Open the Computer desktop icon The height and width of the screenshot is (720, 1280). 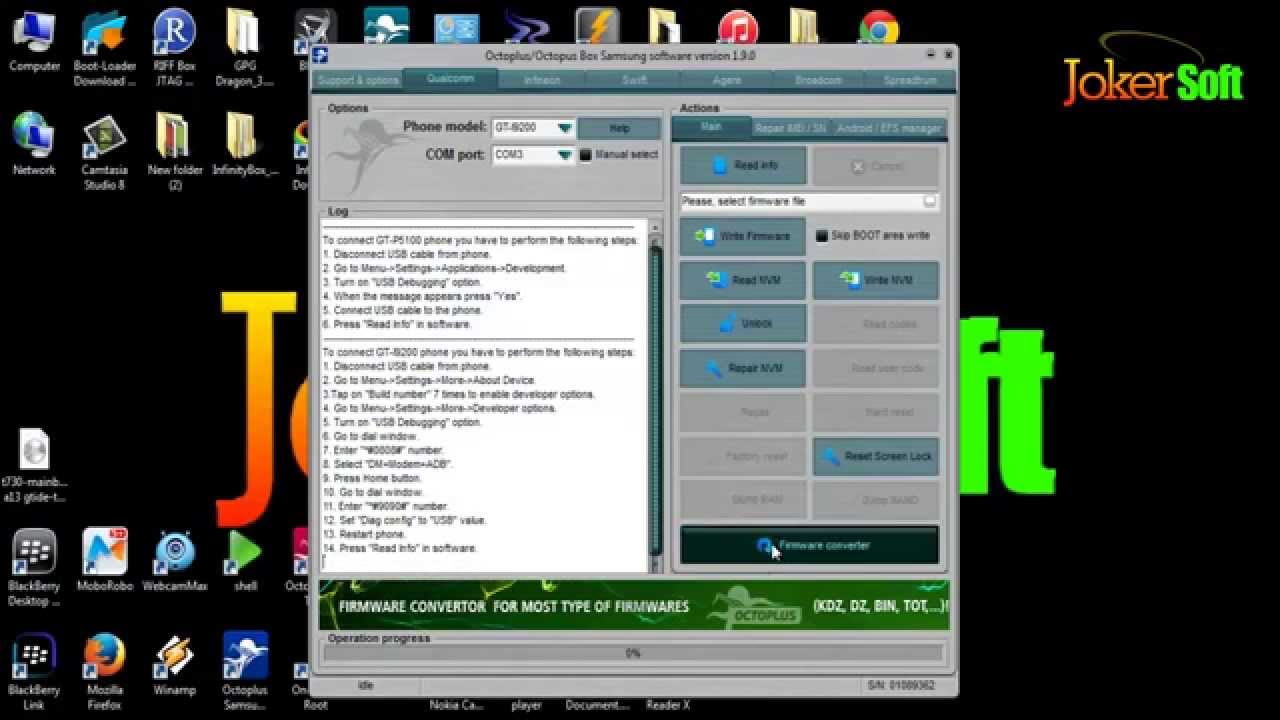(x=34, y=41)
